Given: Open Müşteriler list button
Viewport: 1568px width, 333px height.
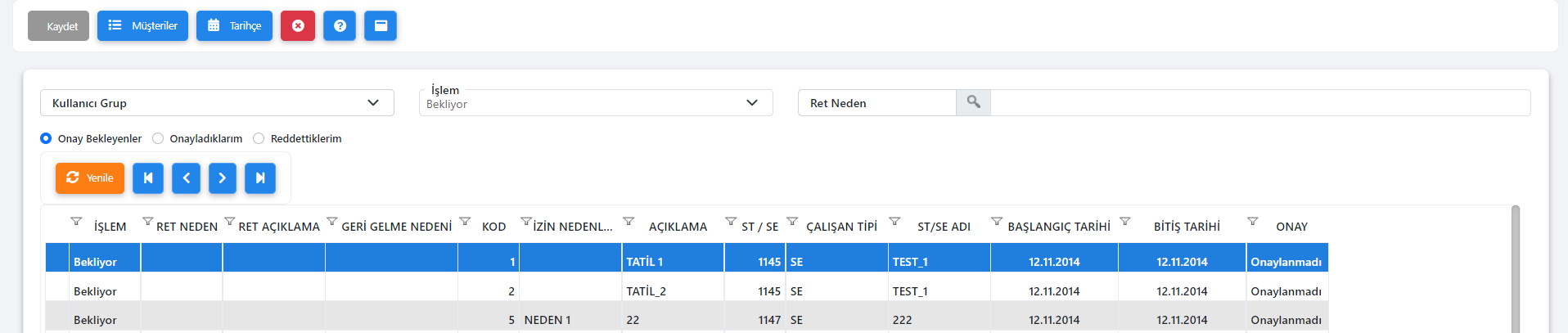Looking at the screenshot, I should pos(143,26).
